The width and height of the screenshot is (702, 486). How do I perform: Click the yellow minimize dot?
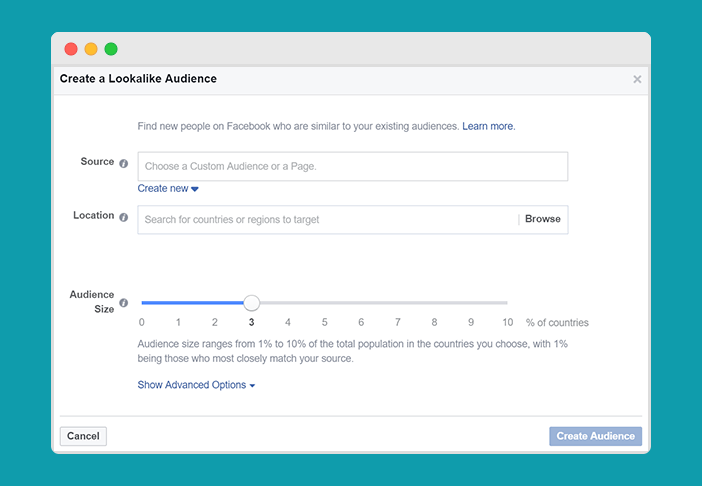[x=91, y=49]
